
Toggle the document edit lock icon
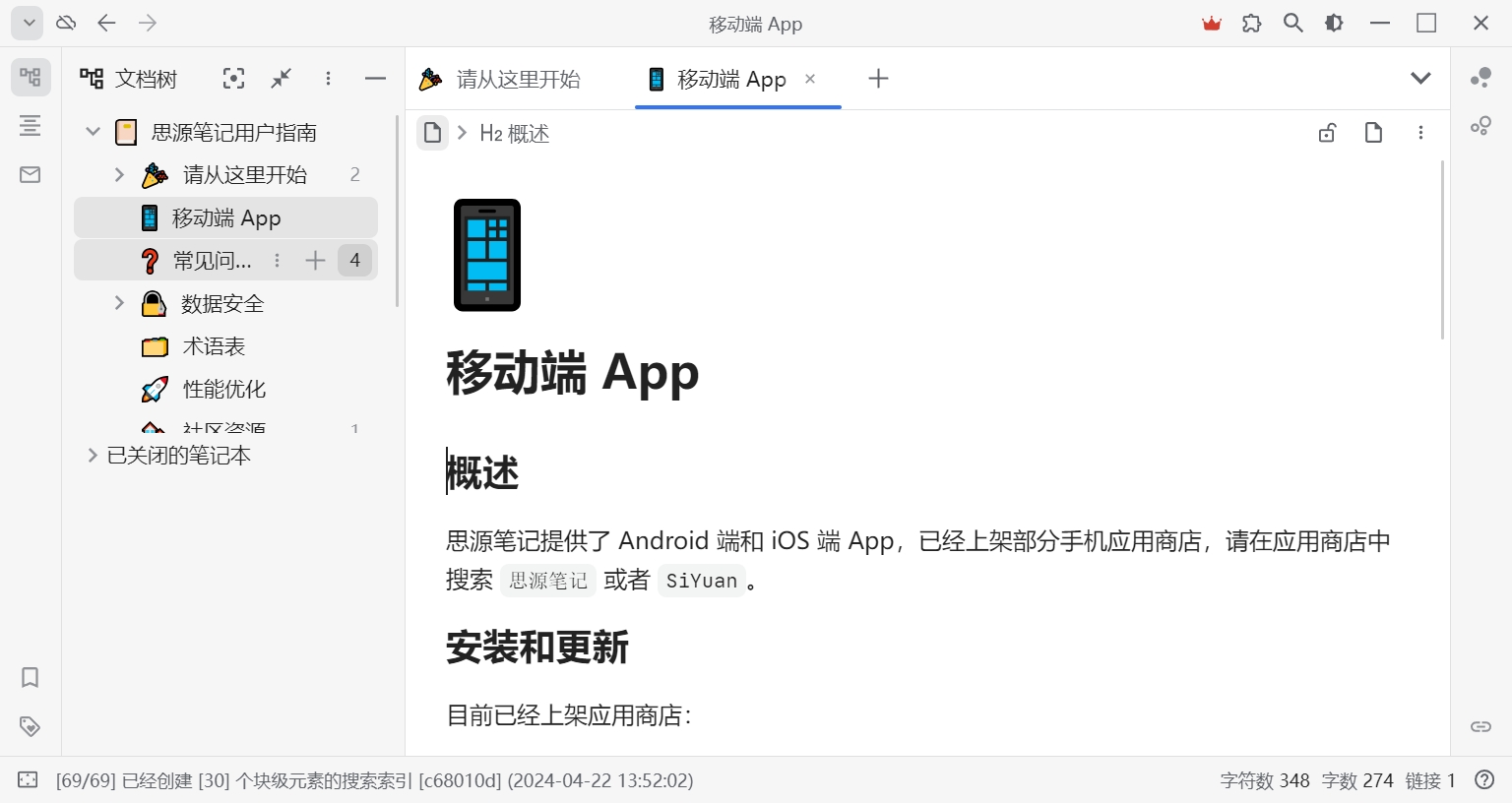[1327, 133]
